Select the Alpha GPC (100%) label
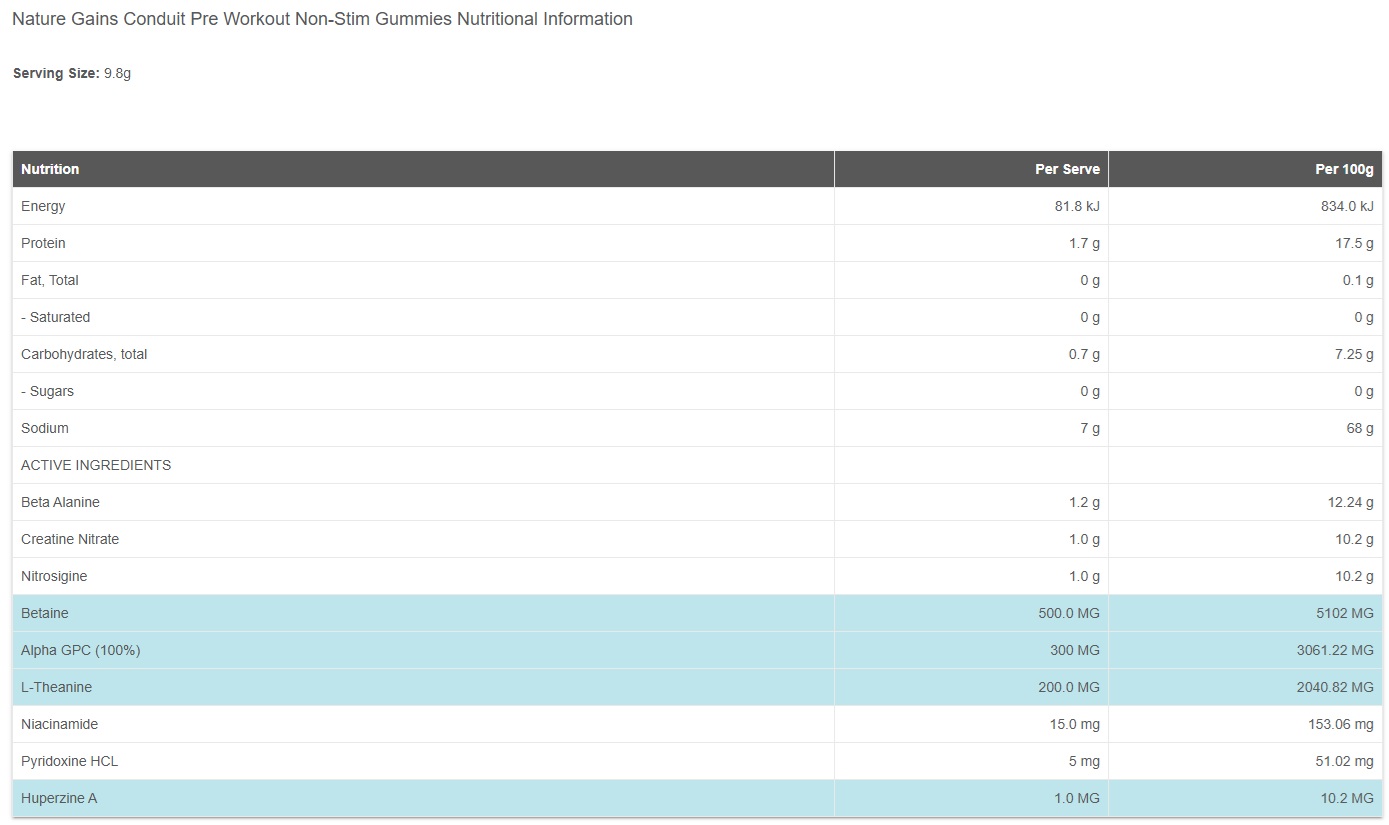The width and height of the screenshot is (1389, 825). point(81,650)
